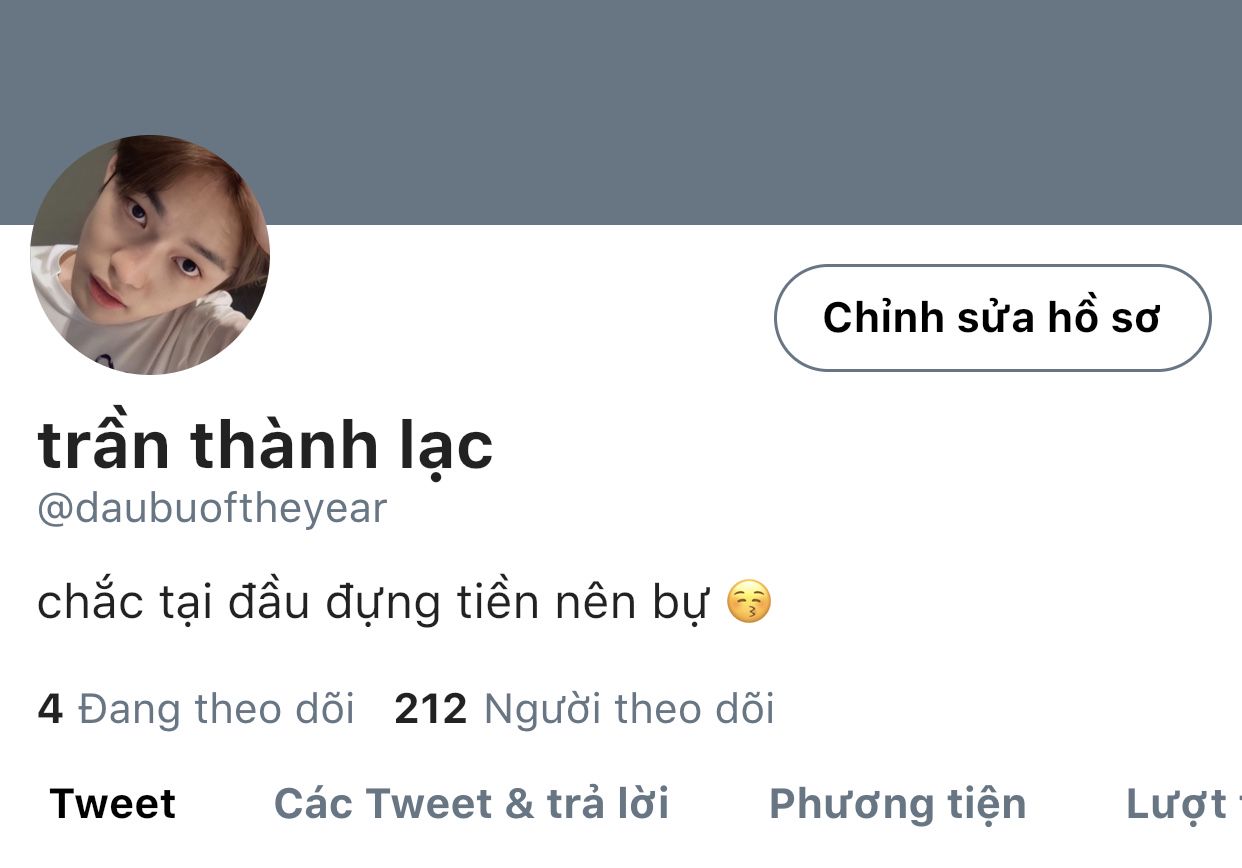This screenshot has height=868, width=1242.
Task: Tap the following count number 4
Action: click(50, 709)
